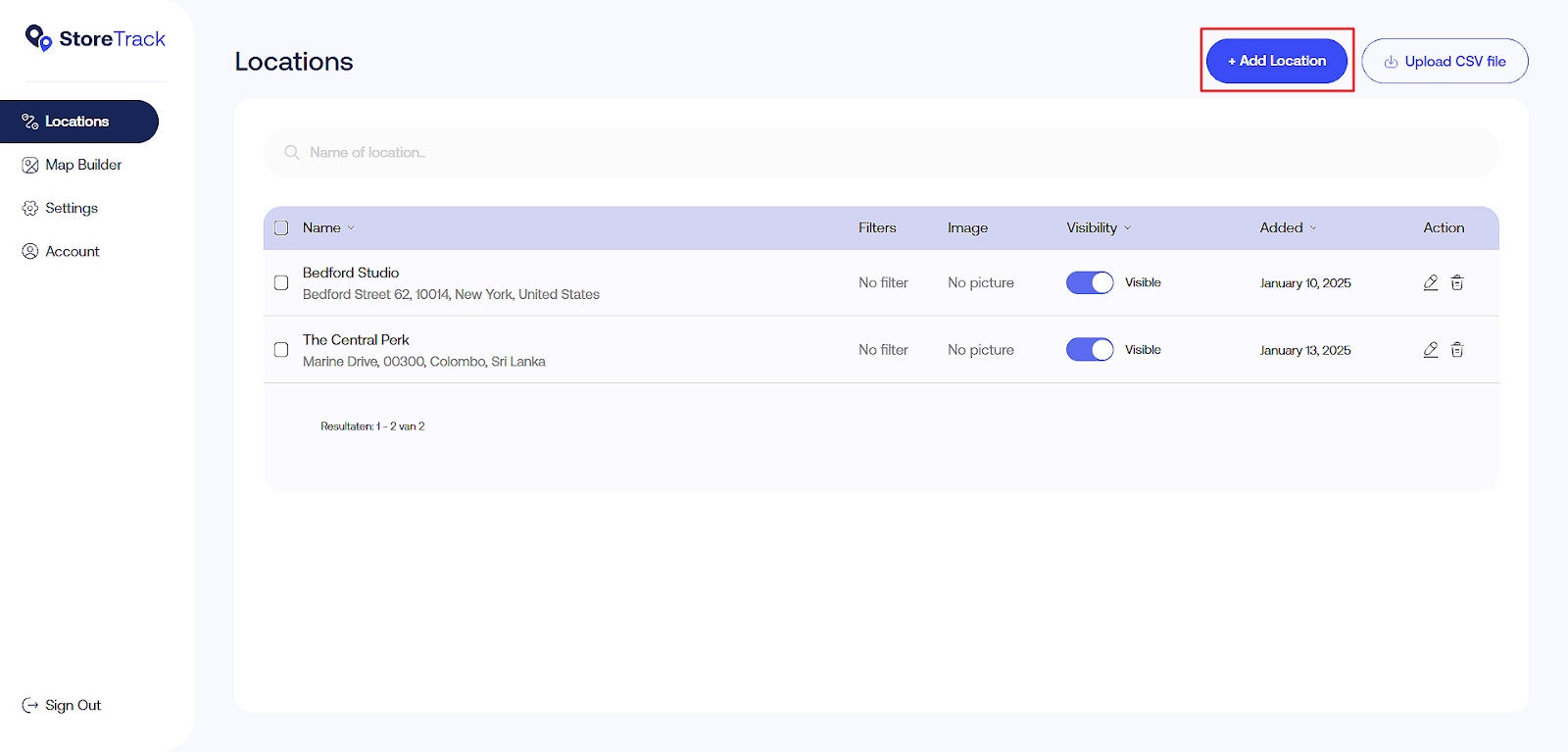The height and width of the screenshot is (752, 1568).
Task: Click the Locations page heading
Action: point(294,61)
